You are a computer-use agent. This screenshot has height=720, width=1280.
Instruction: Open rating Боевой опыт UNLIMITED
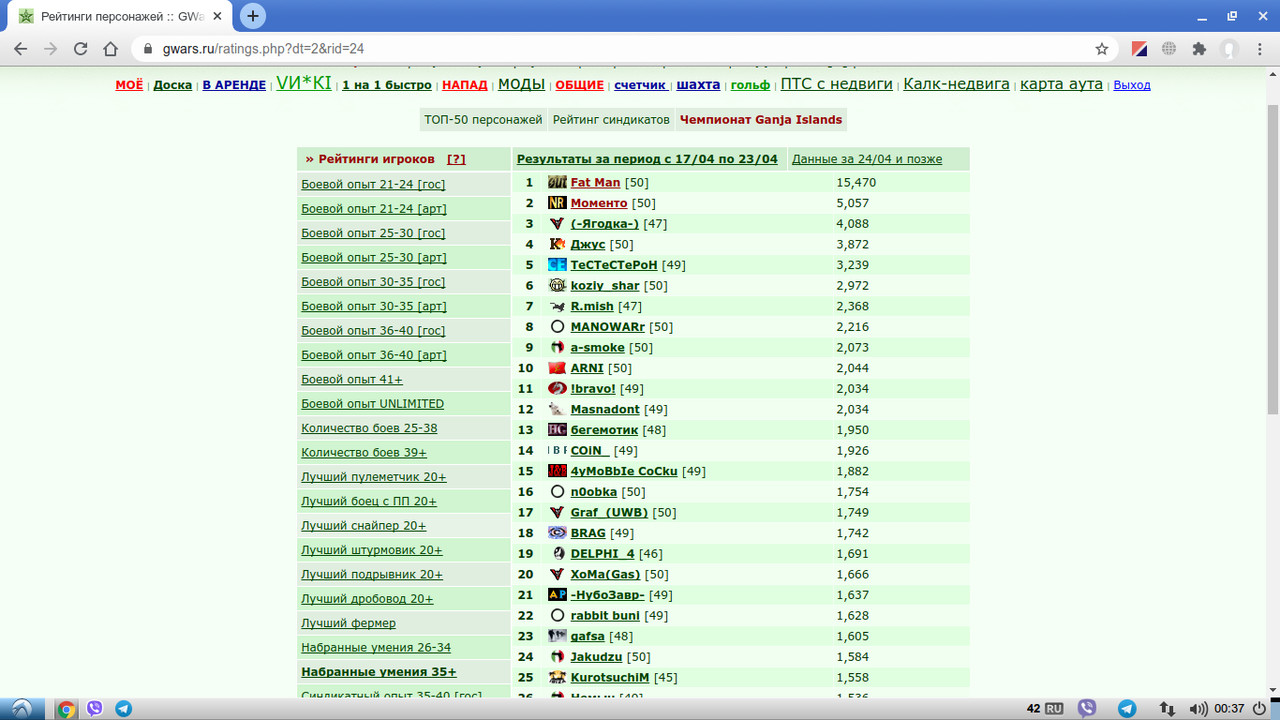point(372,404)
